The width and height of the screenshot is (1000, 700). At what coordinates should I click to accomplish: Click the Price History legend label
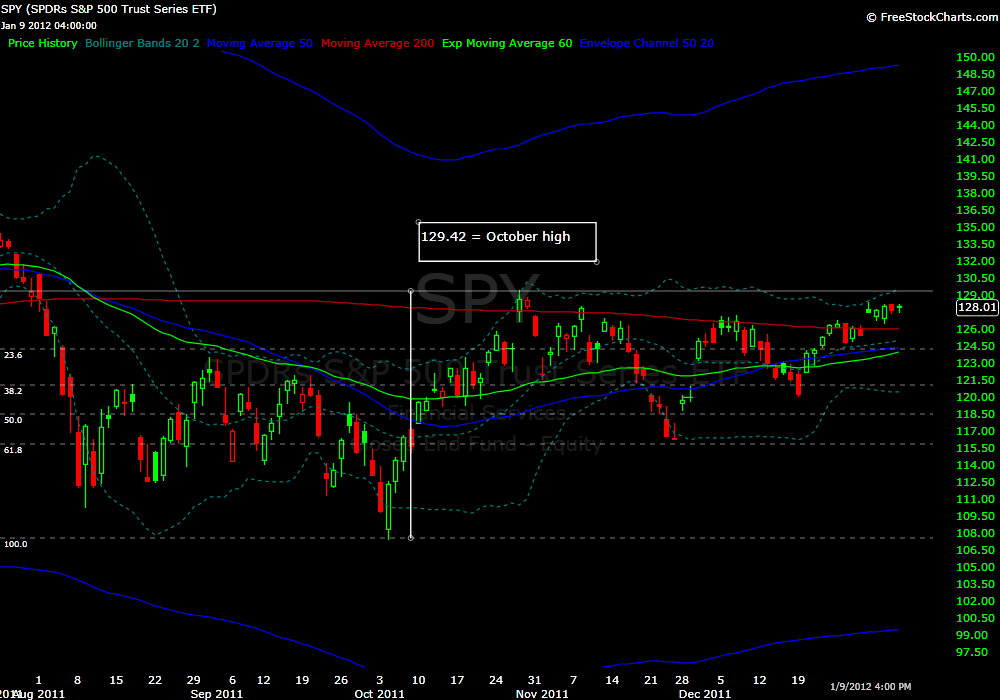[x=43, y=43]
